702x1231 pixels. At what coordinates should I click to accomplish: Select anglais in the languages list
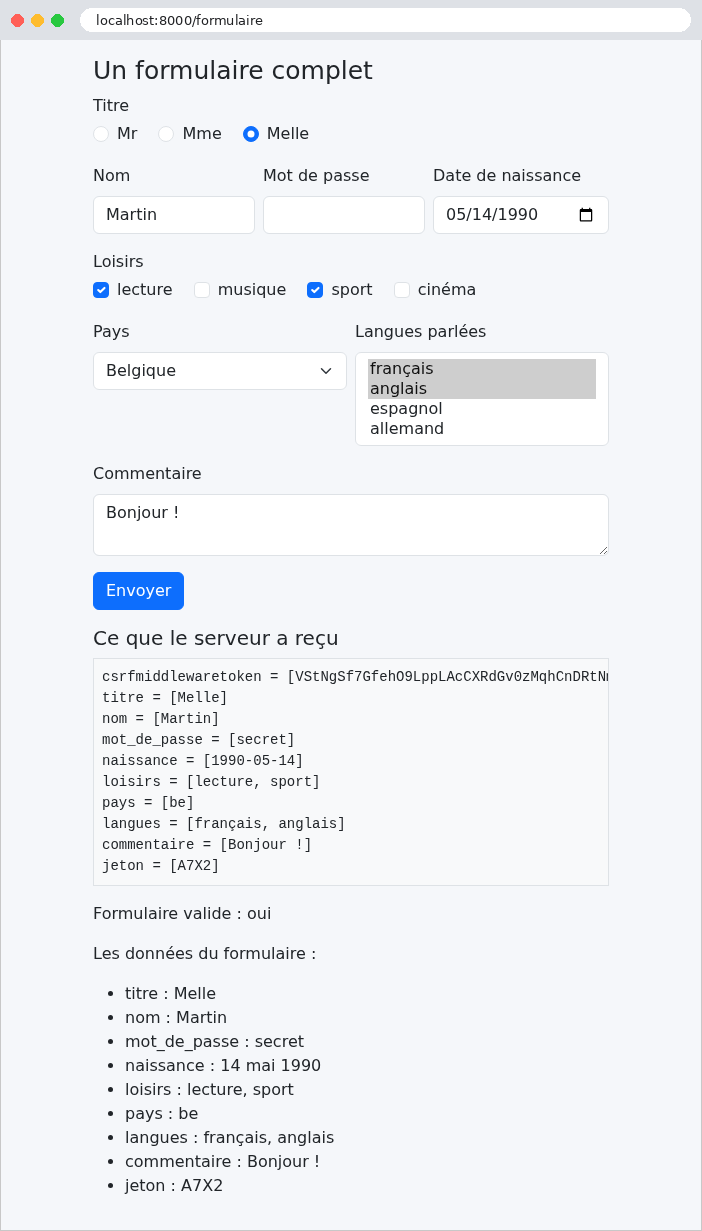482,389
